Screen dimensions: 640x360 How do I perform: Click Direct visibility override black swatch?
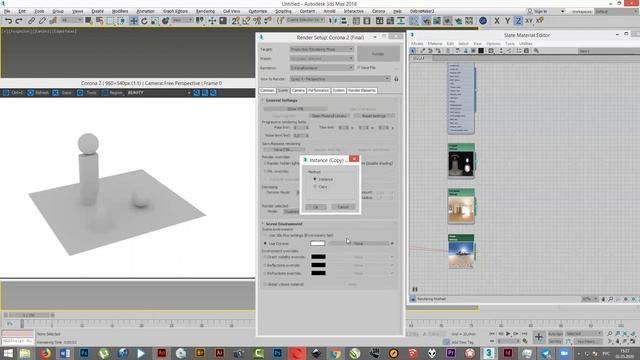point(318,257)
